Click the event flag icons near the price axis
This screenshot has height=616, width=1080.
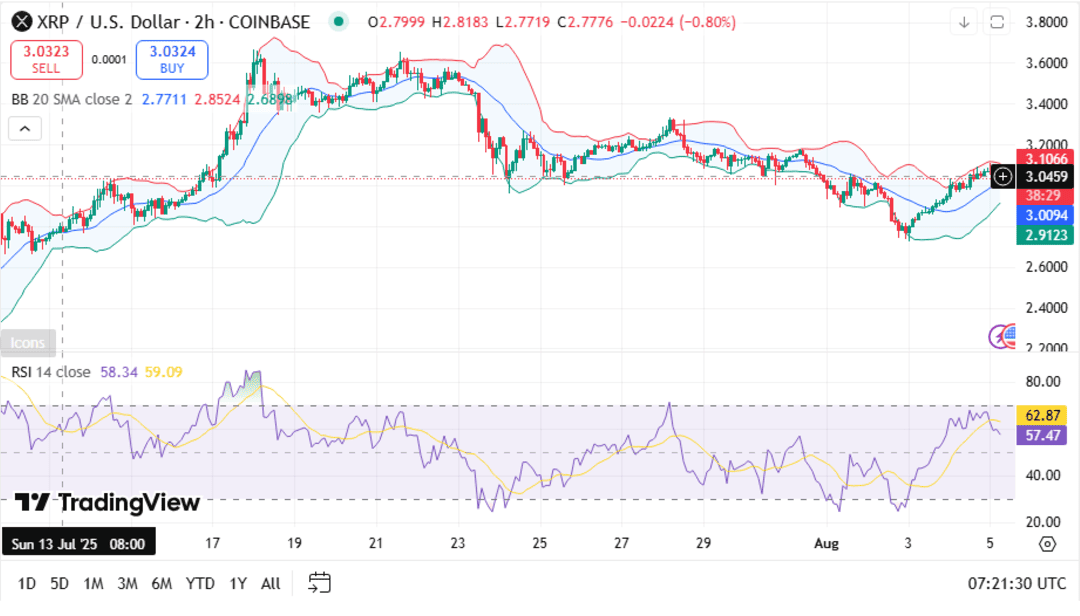[x=1002, y=336]
